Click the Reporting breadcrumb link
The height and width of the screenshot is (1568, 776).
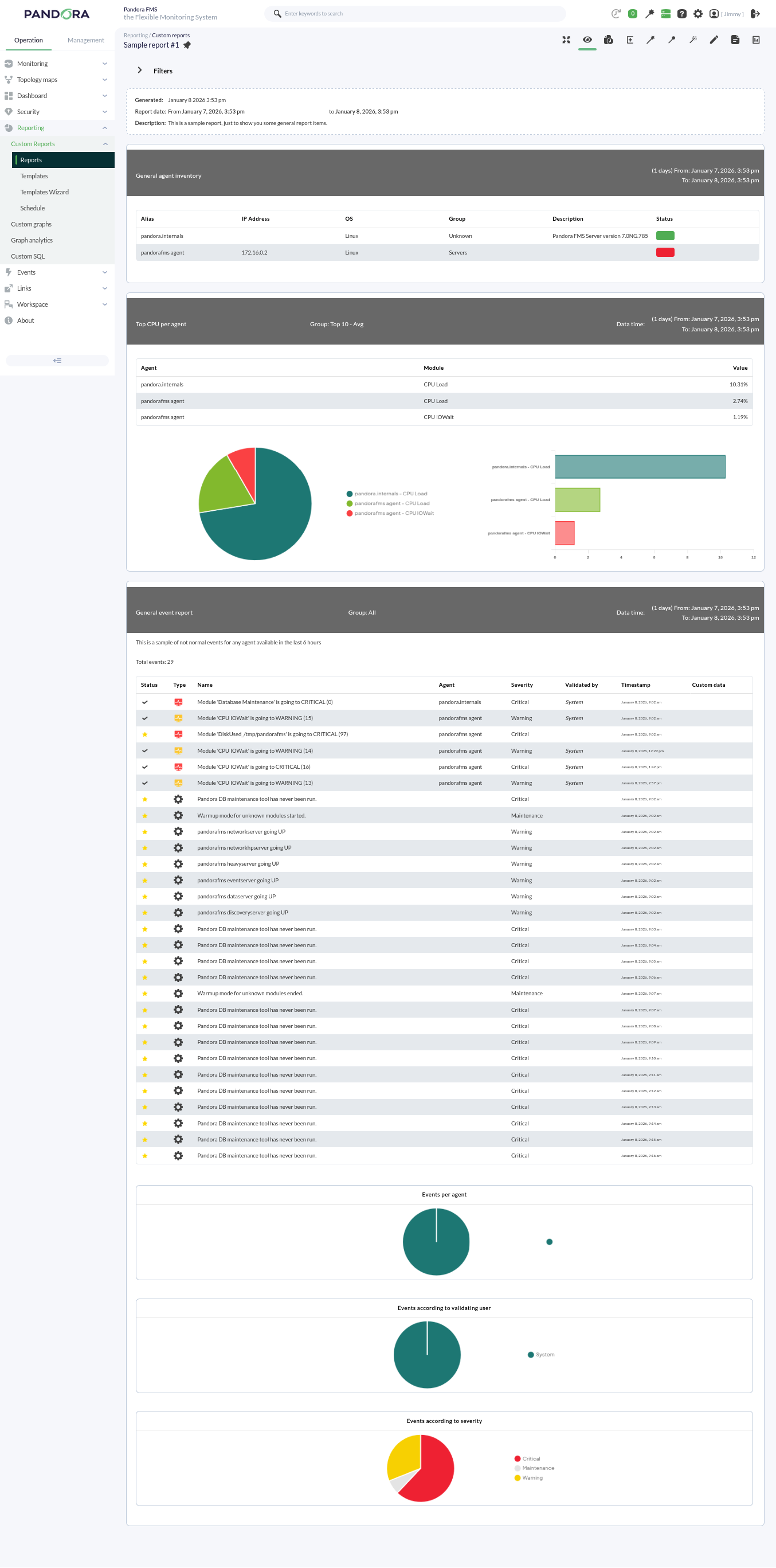(135, 36)
